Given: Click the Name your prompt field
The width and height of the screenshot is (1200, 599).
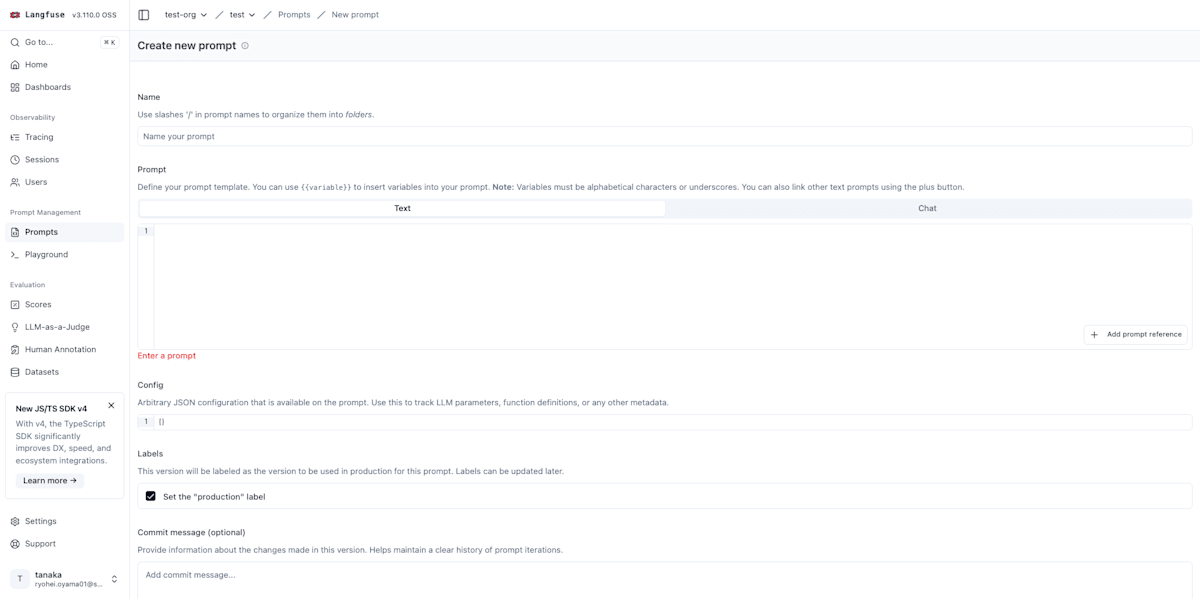Looking at the screenshot, I should coord(665,136).
